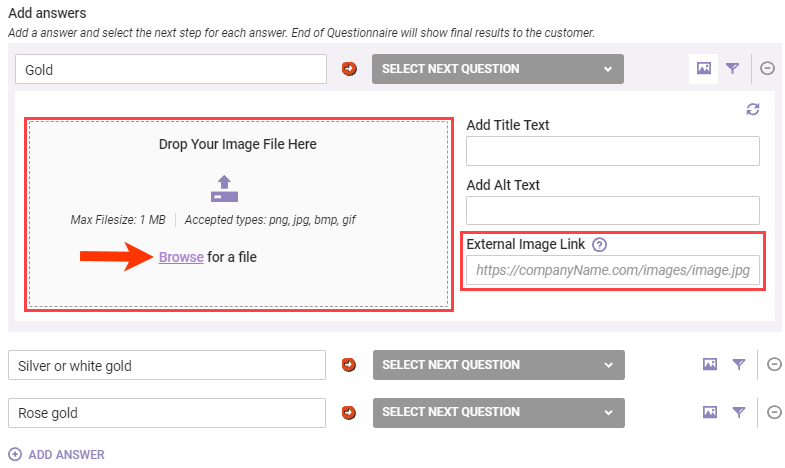Open image options for Silver or white gold
This screenshot has height=468, width=785.
tap(709, 365)
